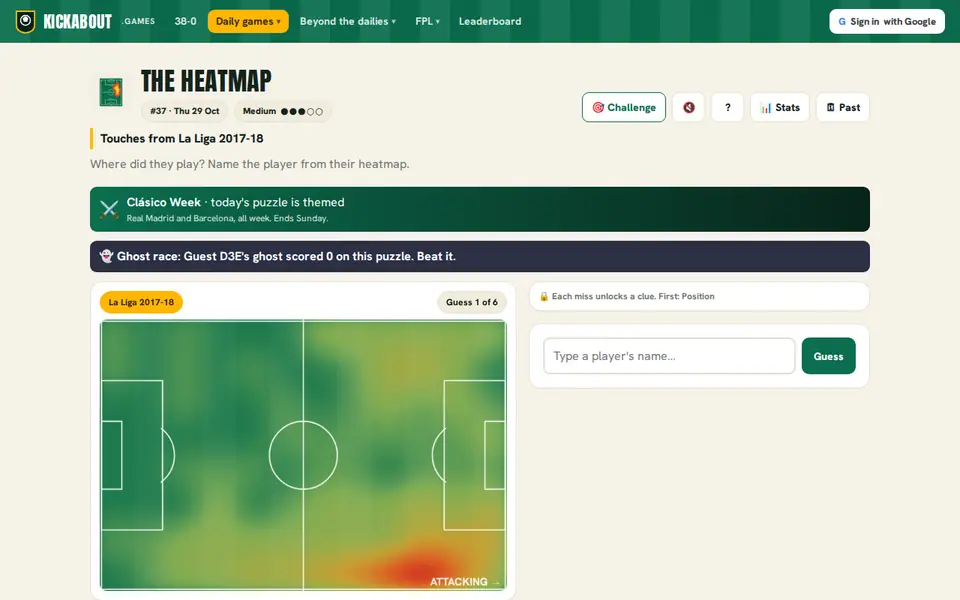Sign in with Google

click(887, 21)
